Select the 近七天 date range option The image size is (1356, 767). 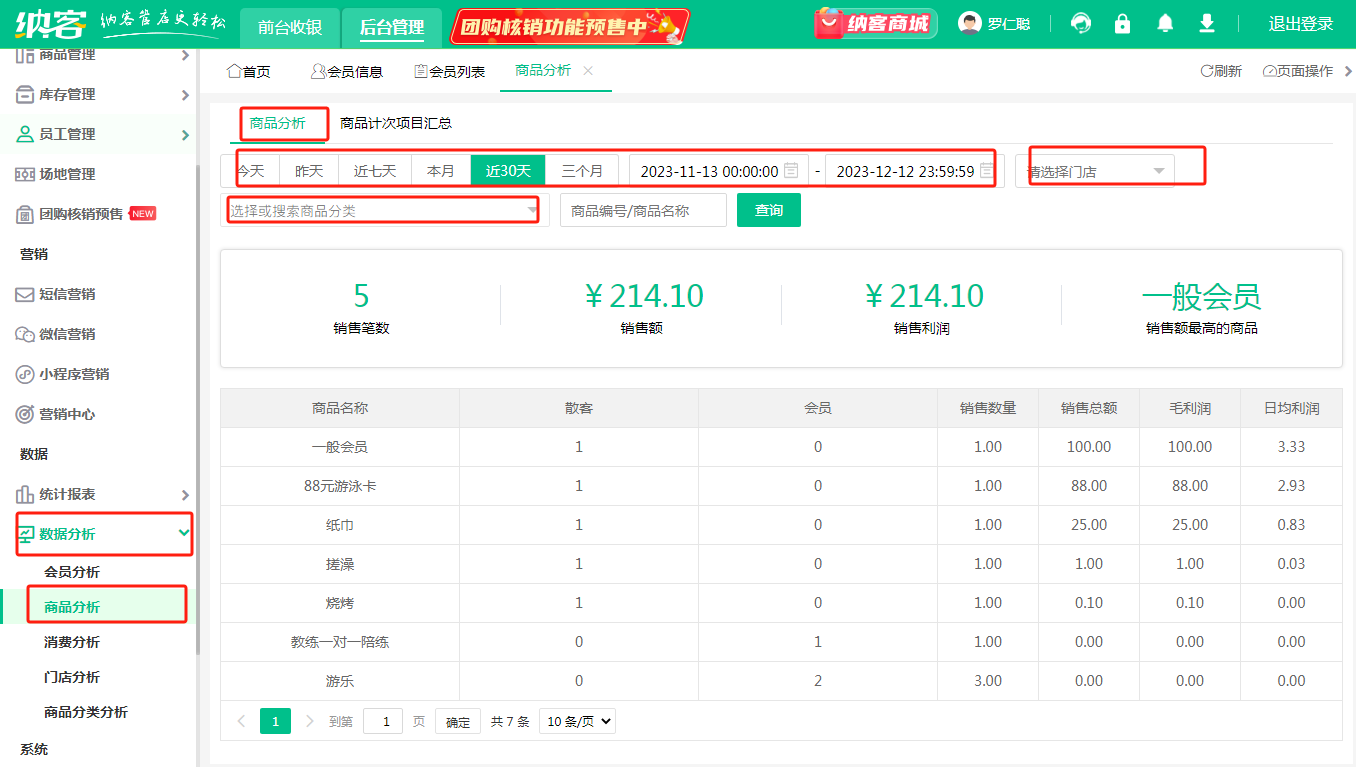coord(375,171)
